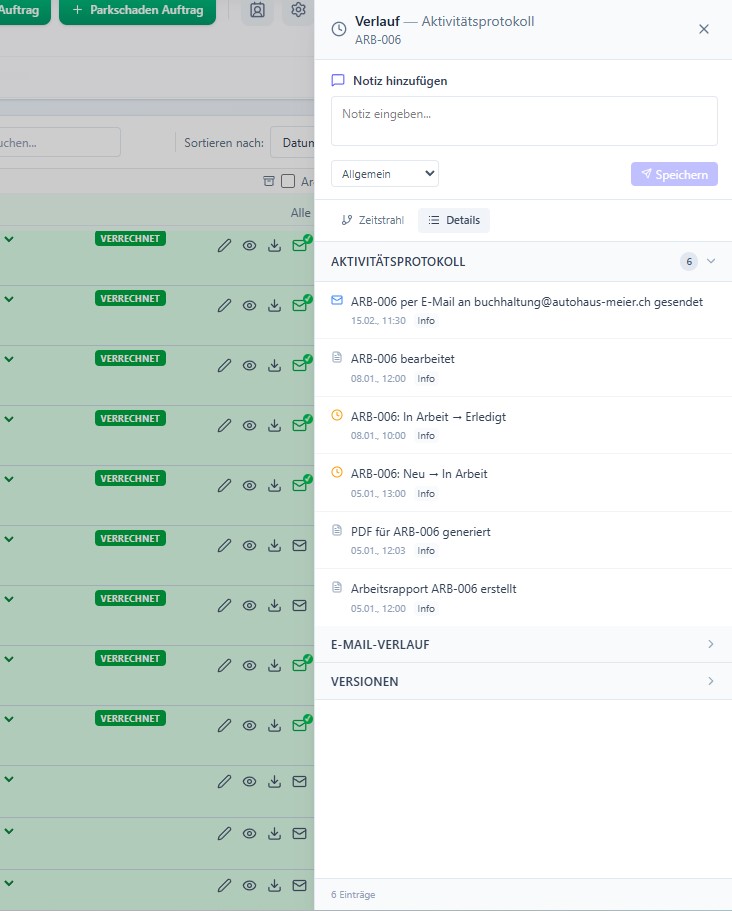The image size is (732, 911).
Task: Open the Allgemein category dropdown
Action: 385,174
